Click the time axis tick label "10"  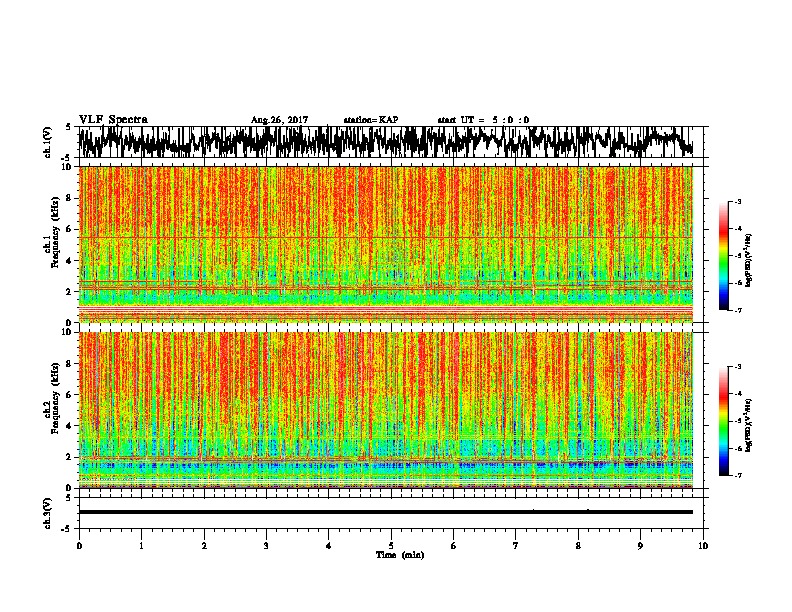(x=703, y=546)
